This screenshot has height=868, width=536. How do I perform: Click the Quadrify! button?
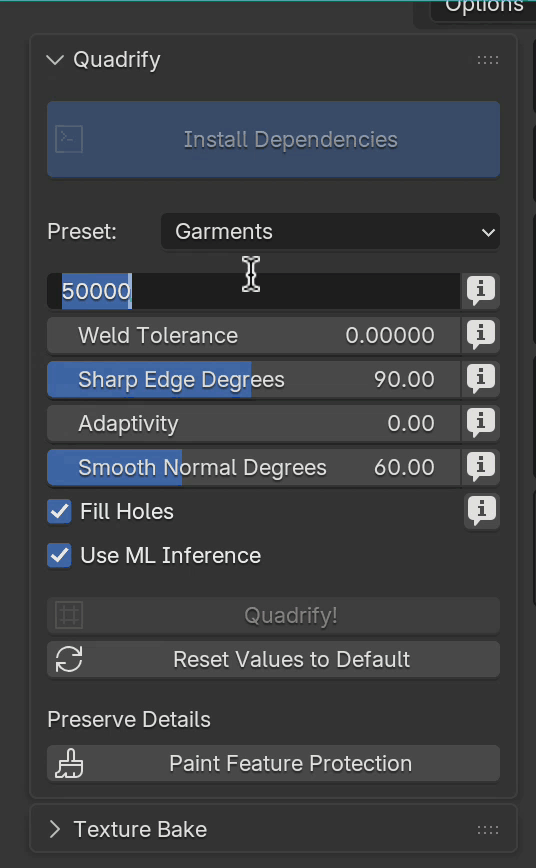(x=274, y=616)
